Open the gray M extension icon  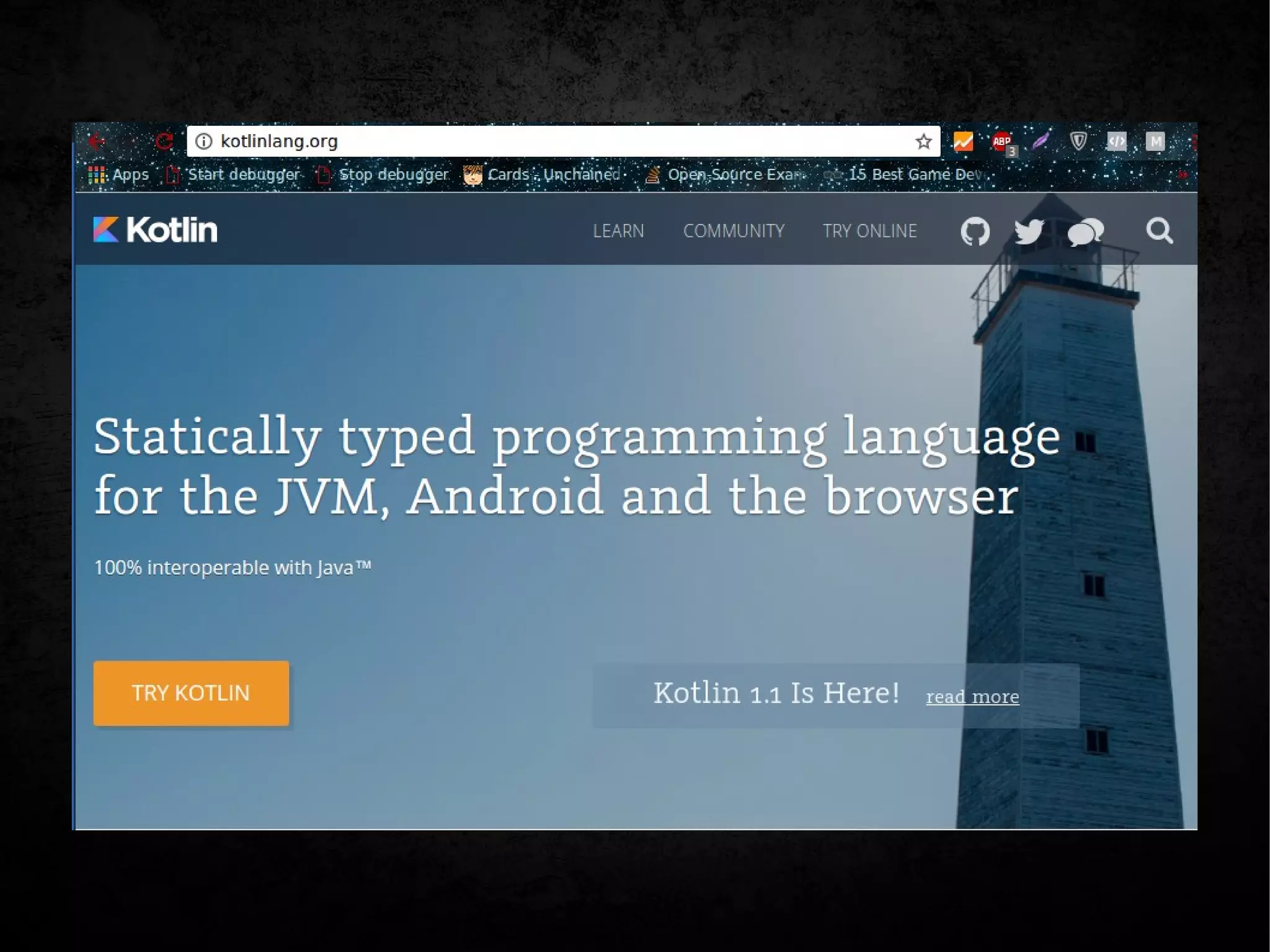[1155, 141]
